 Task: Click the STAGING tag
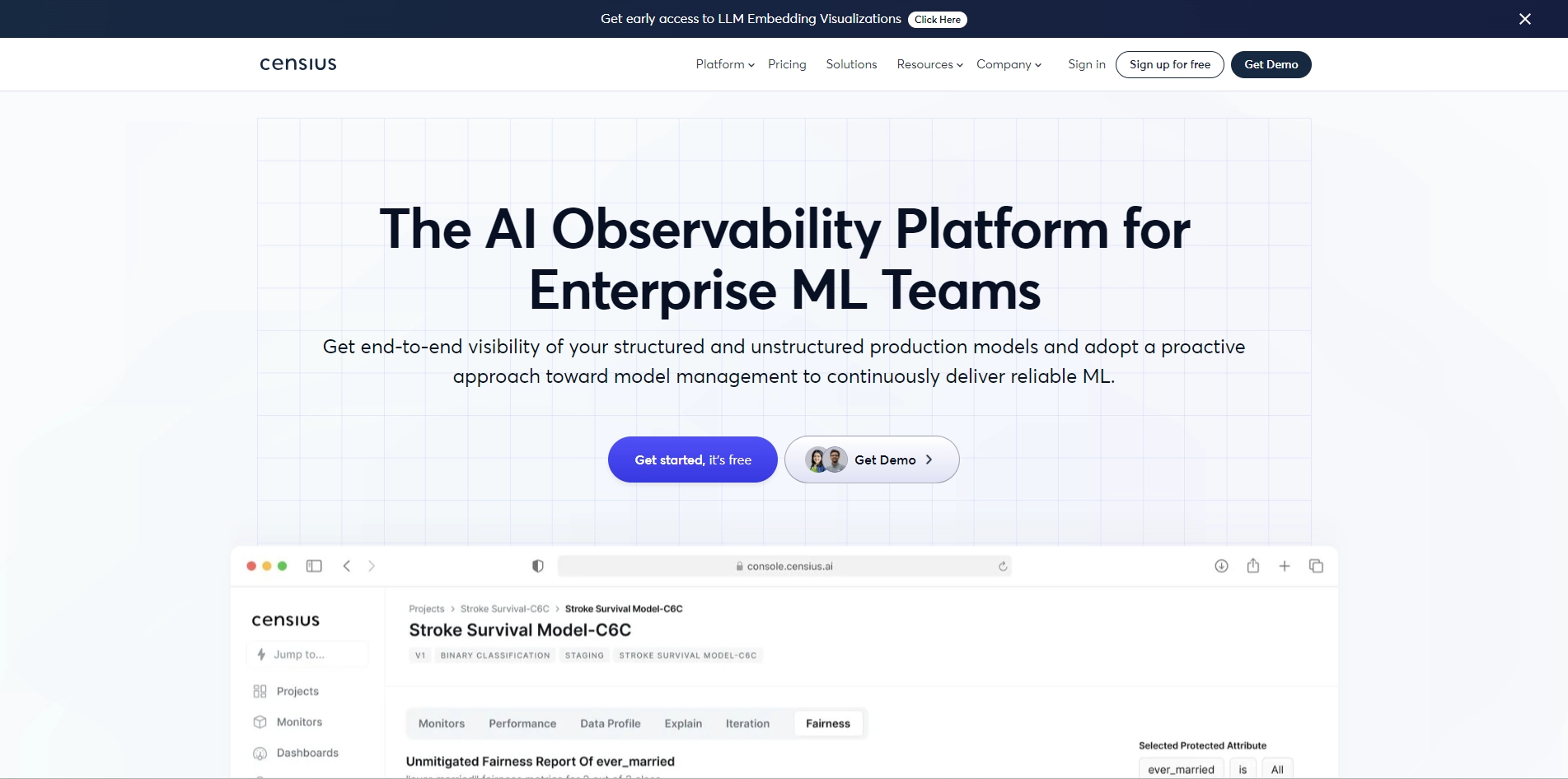(584, 655)
